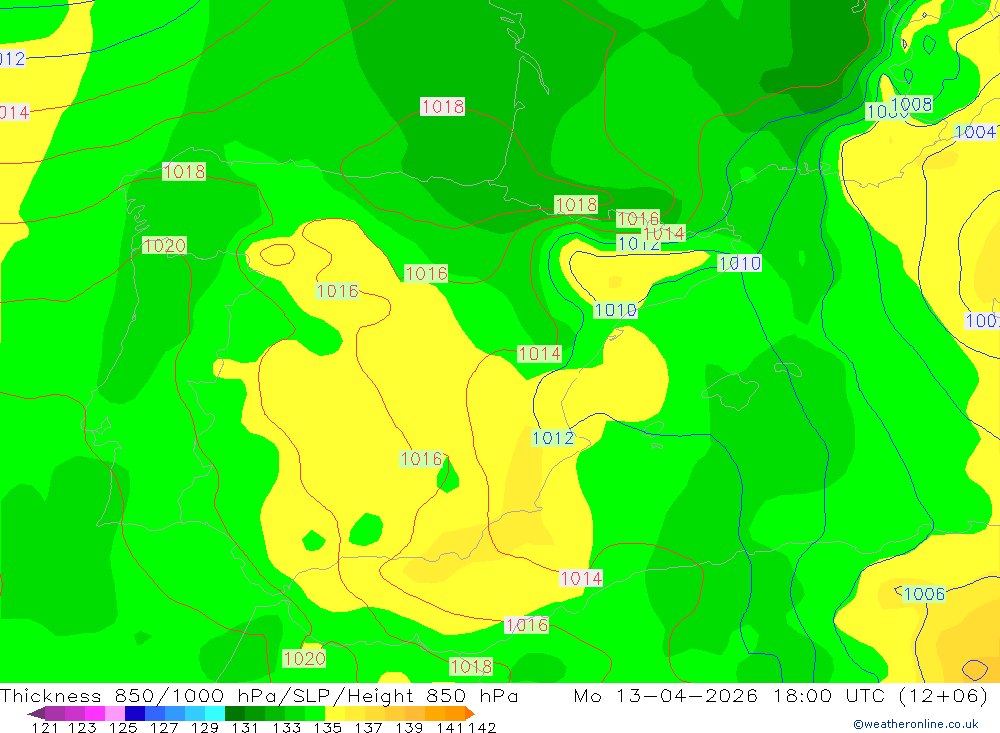Click the blue 1006 isobar label
The image size is (1000, 733).
924,594
